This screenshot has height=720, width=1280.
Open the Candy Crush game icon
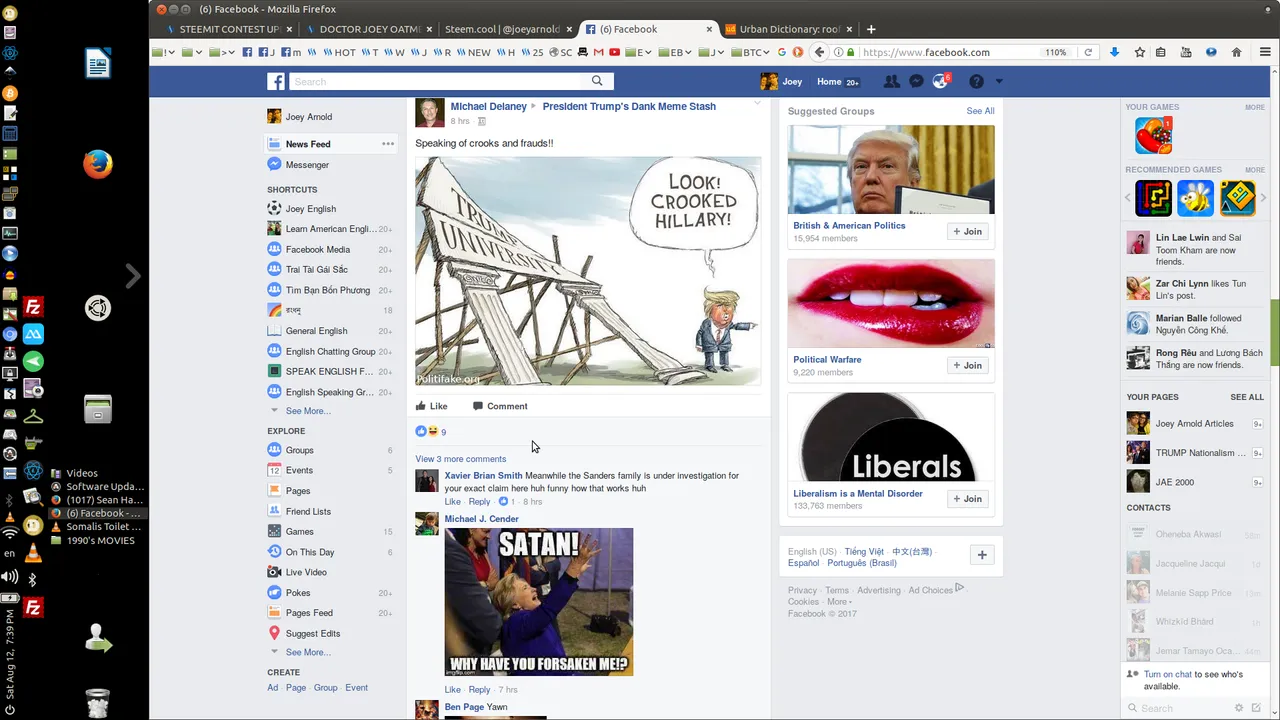[1153, 135]
